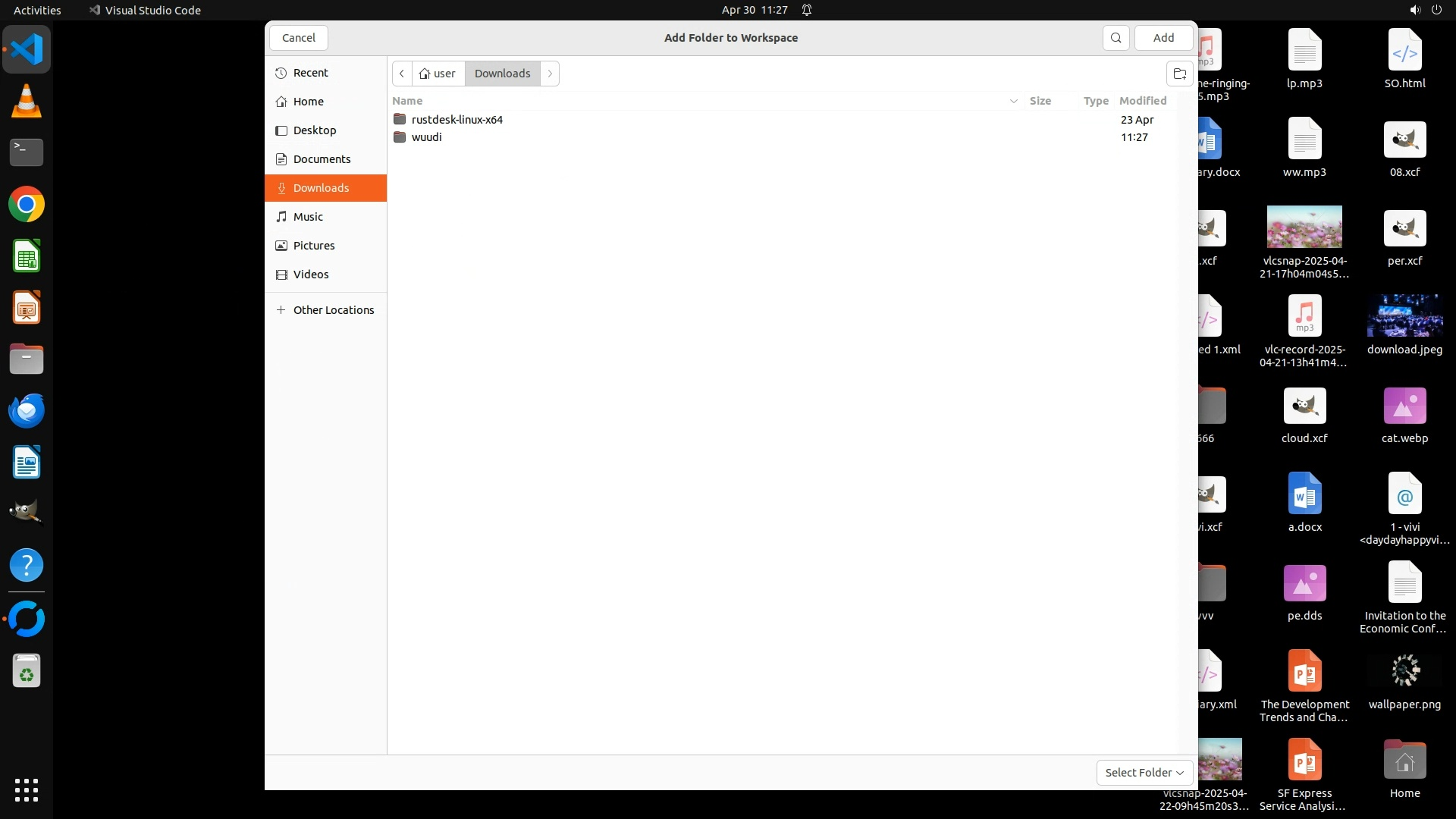The height and width of the screenshot is (819, 1456).
Task: Select the rustdesk-linux-x64 folder
Action: [x=457, y=120]
